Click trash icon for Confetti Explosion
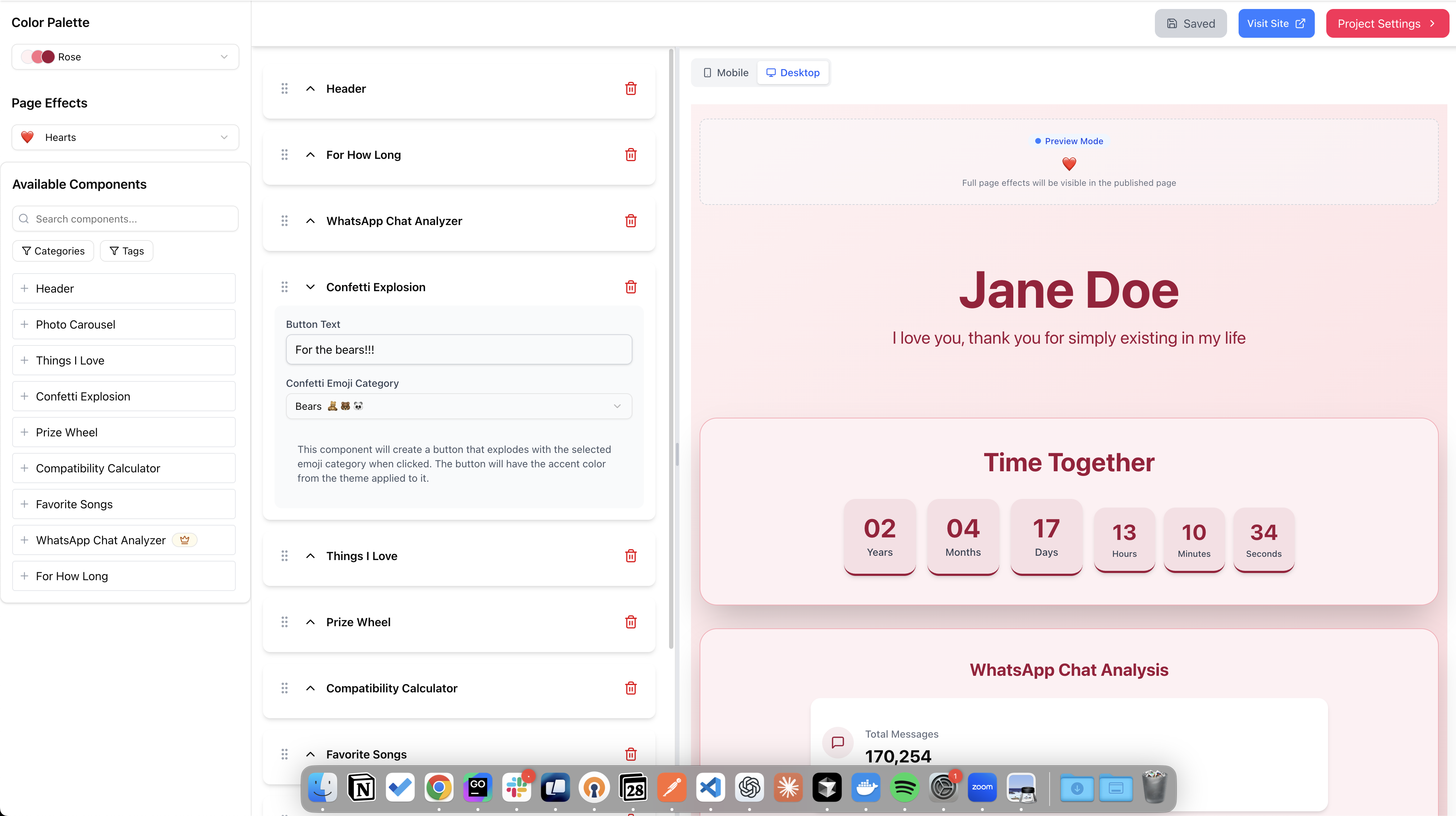Viewport: 1456px width, 816px height. [x=631, y=287]
